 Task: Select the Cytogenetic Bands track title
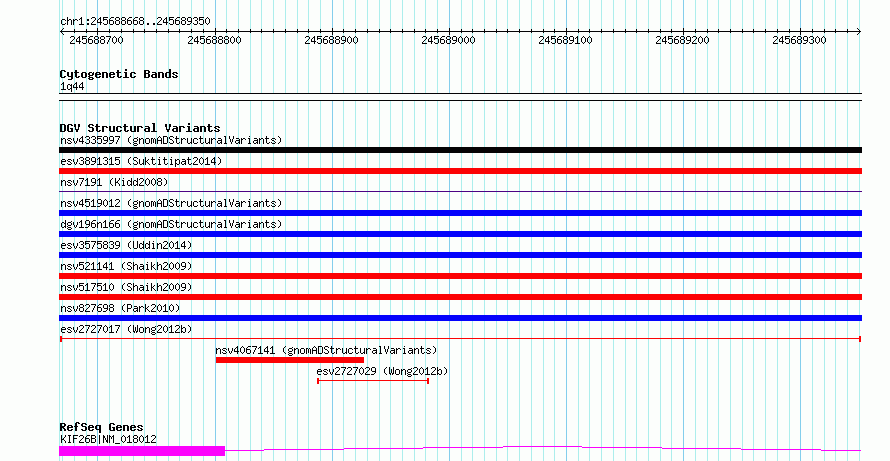coord(119,74)
